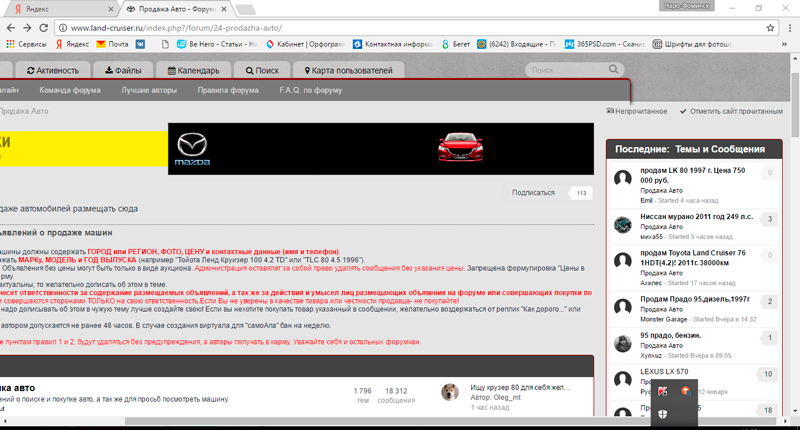This screenshot has height=430, width=800.
Task: Click the browser address bar URL
Action: pos(177,28)
